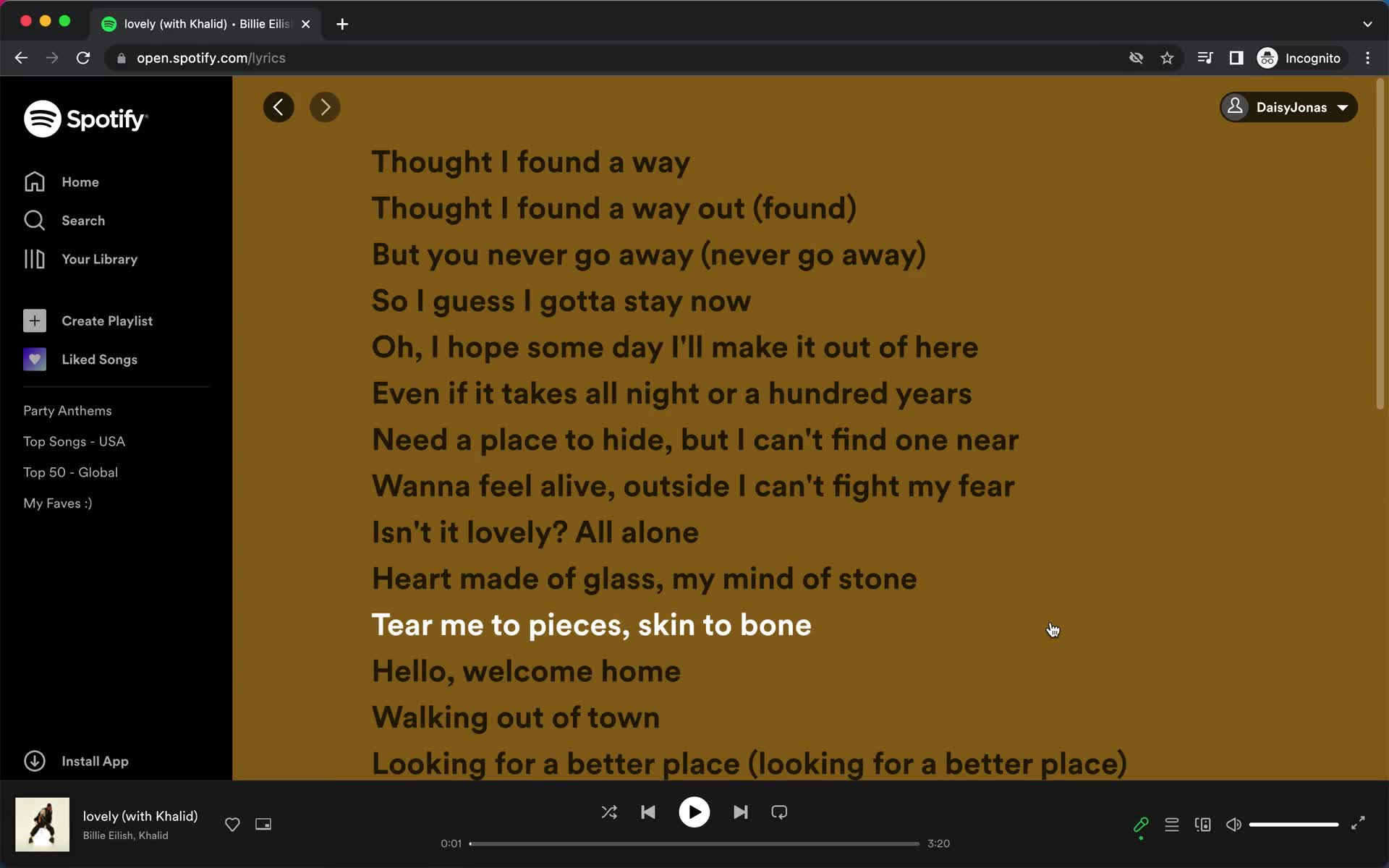This screenshot has width=1389, height=868.
Task: Click the lyrics edit pencil icon
Action: [1140, 824]
